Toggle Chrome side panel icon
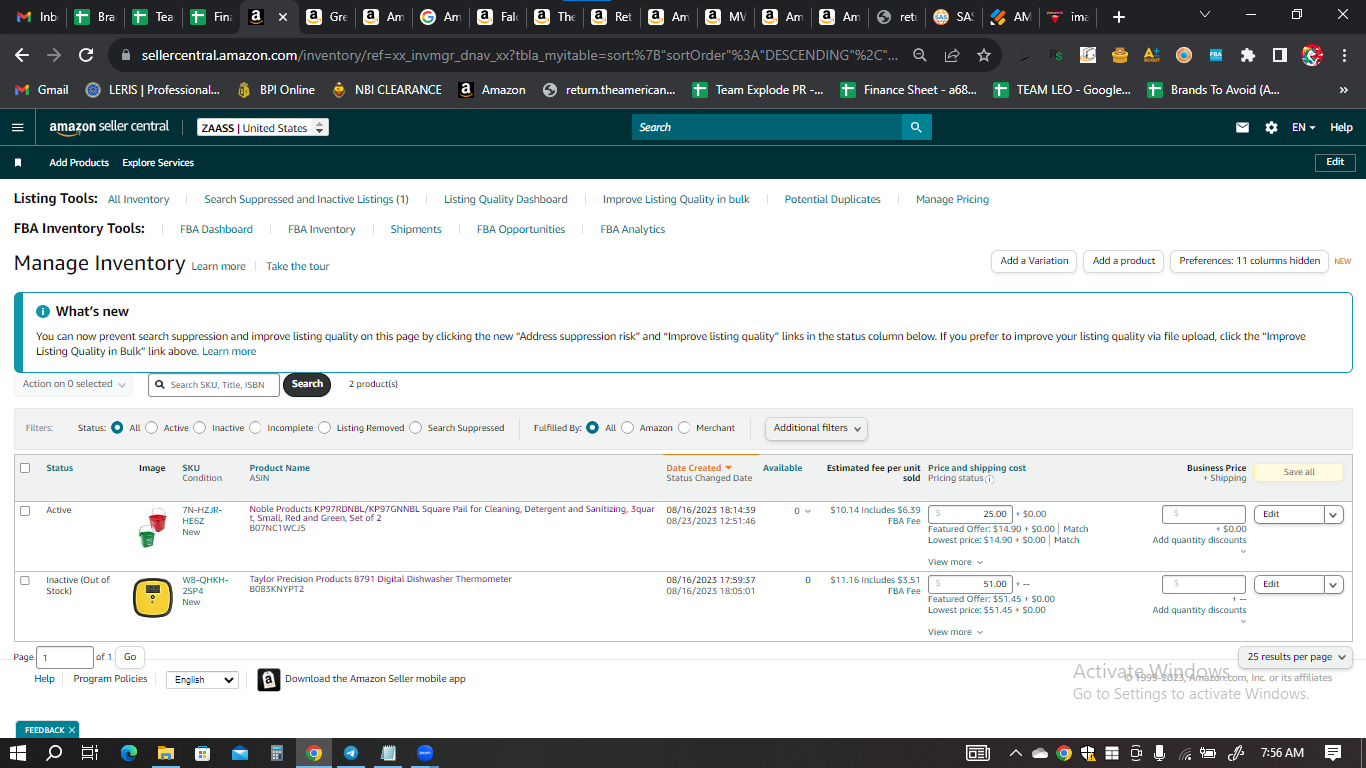The image size is (1366, 768). tap(1279, 55)
